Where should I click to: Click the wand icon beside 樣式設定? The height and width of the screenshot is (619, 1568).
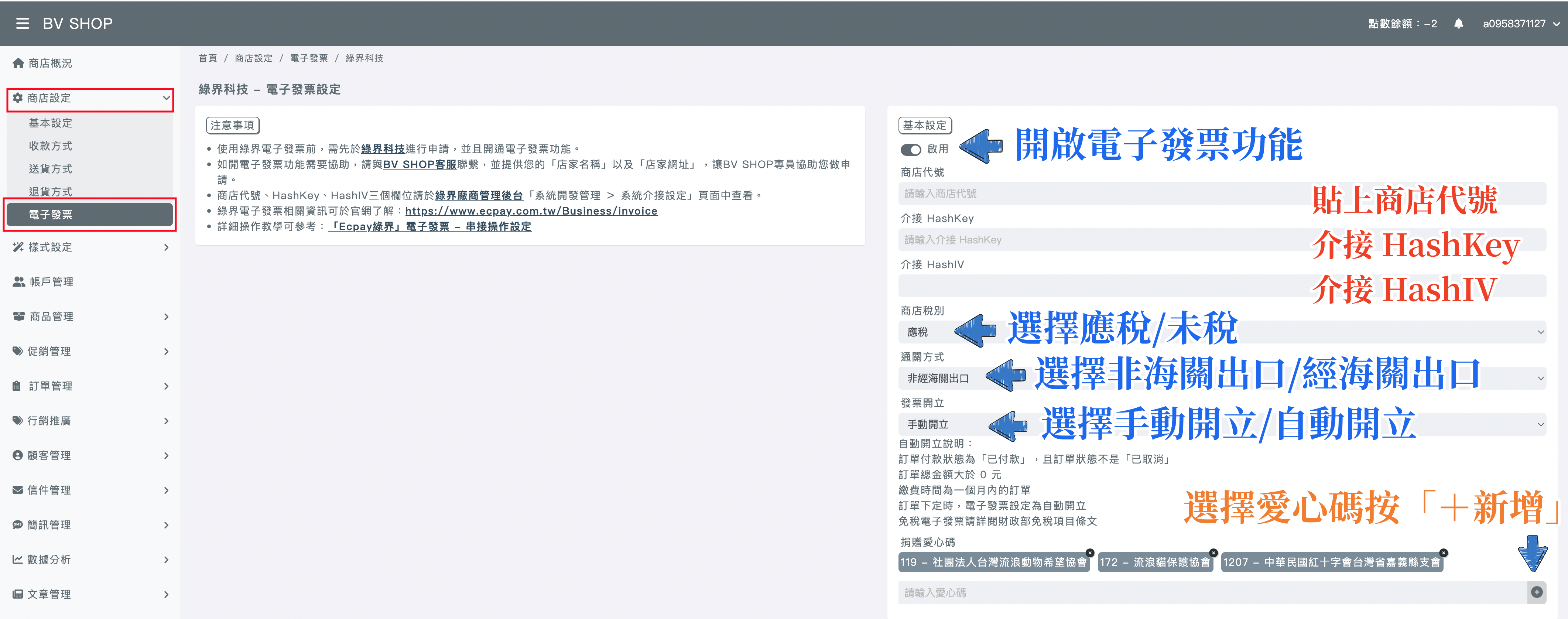18,247
